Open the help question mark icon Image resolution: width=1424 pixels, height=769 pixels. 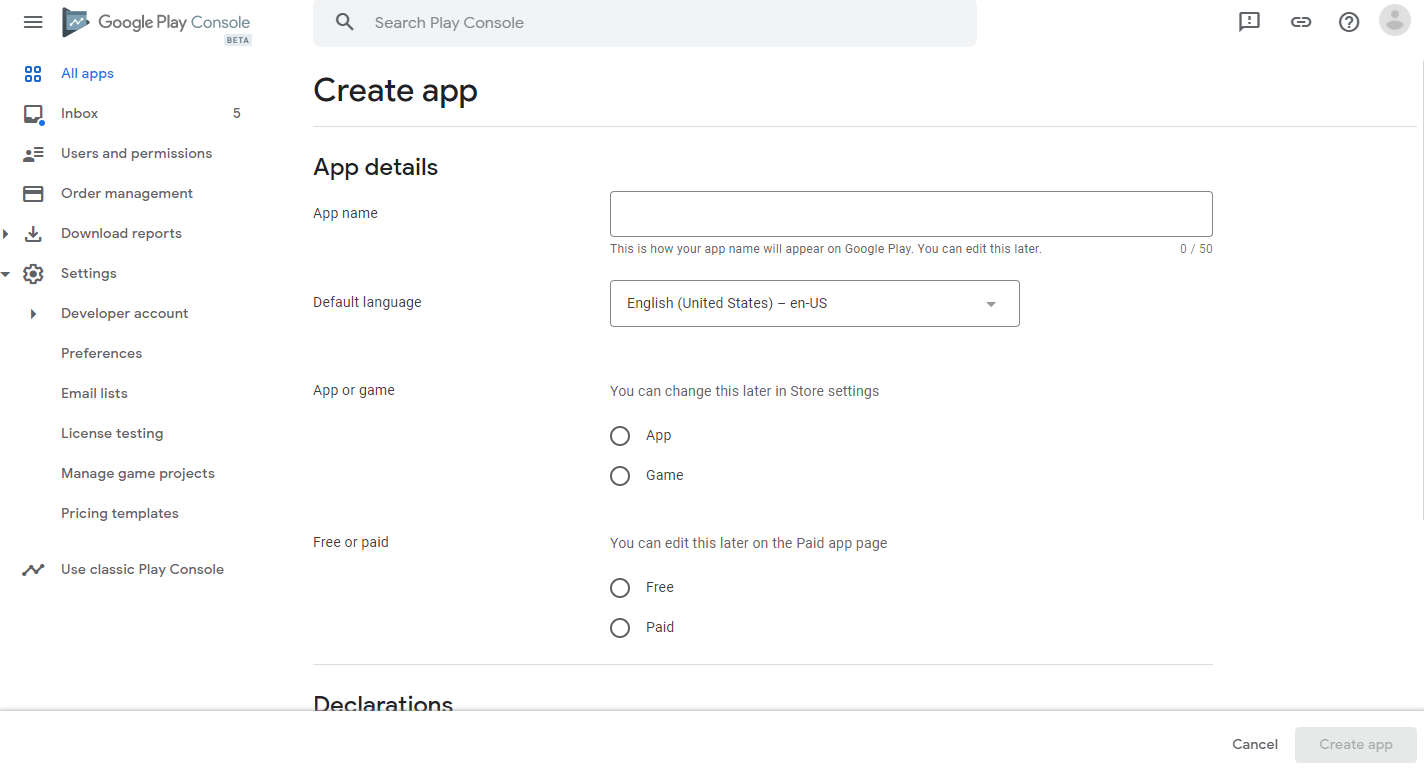click(x=1349, y=22)
